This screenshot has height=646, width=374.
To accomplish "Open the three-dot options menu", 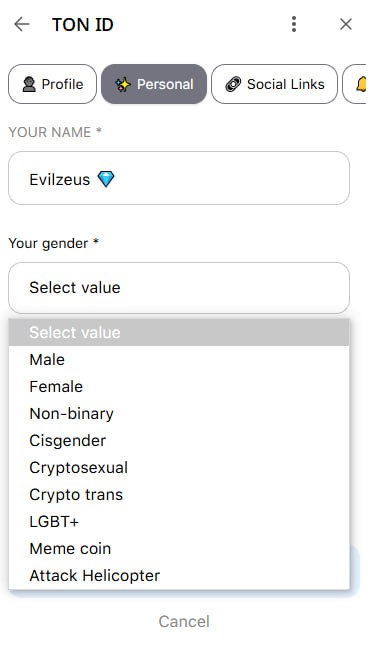I will (x=294, y=24).
